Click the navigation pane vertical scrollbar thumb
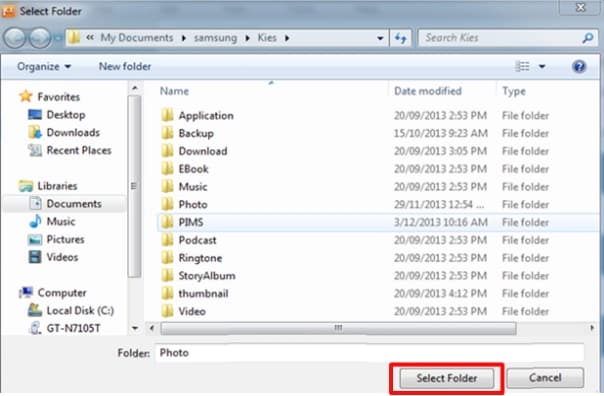The width and height of the screenshot is (604, 396). point(134,186)
